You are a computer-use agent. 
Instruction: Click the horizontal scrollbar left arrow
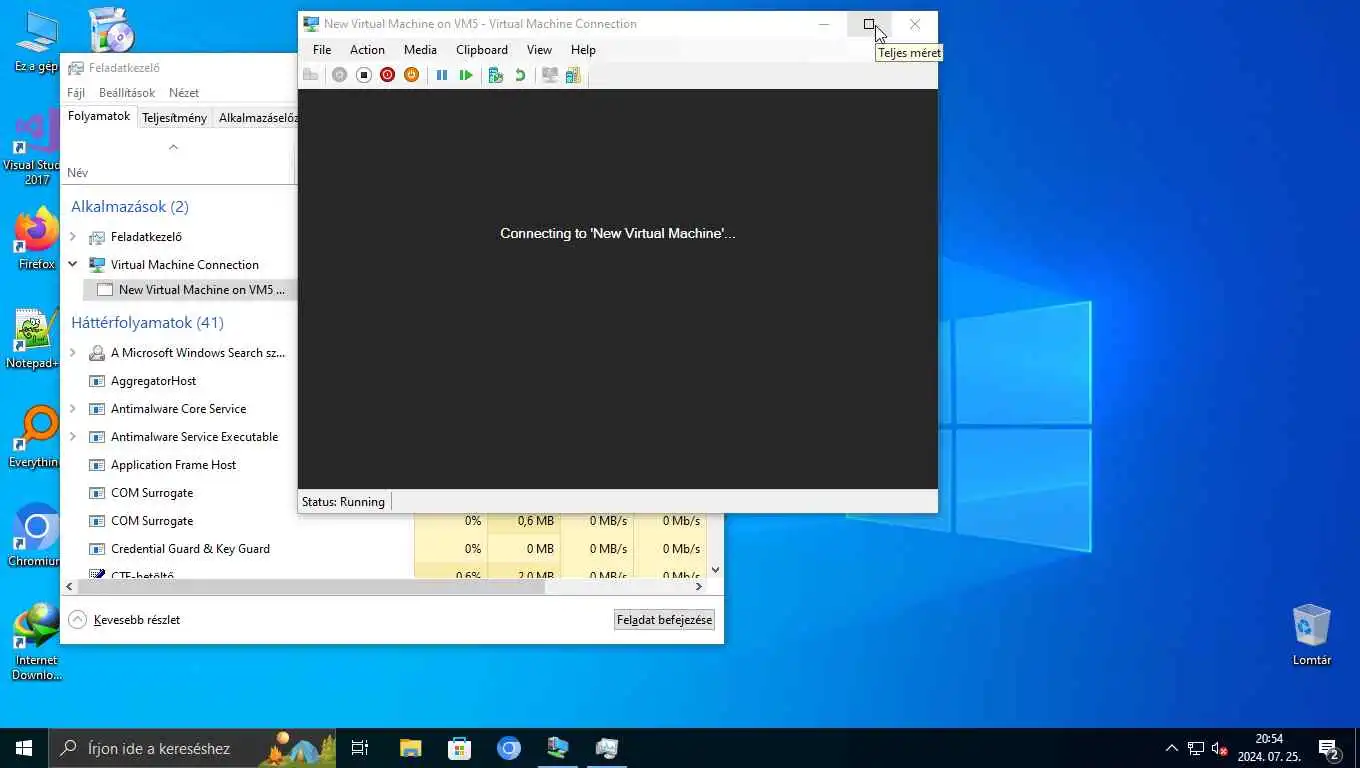69,587
